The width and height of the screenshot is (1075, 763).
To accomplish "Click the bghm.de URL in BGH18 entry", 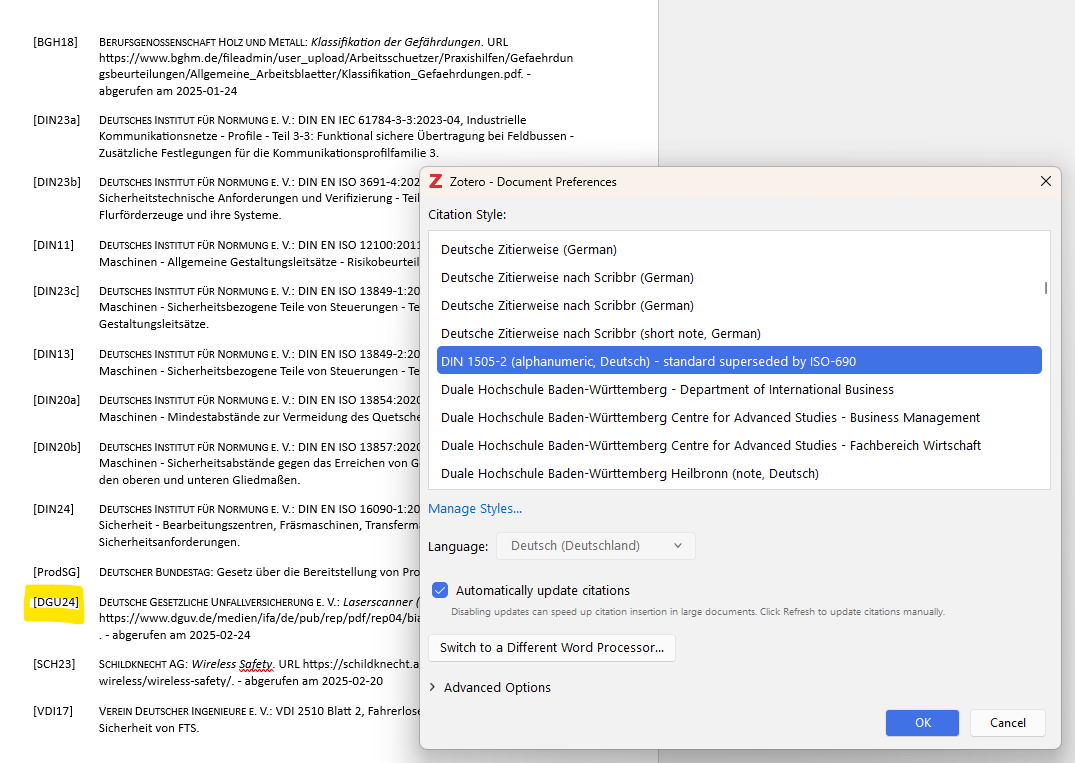I will tap(336, 66).
